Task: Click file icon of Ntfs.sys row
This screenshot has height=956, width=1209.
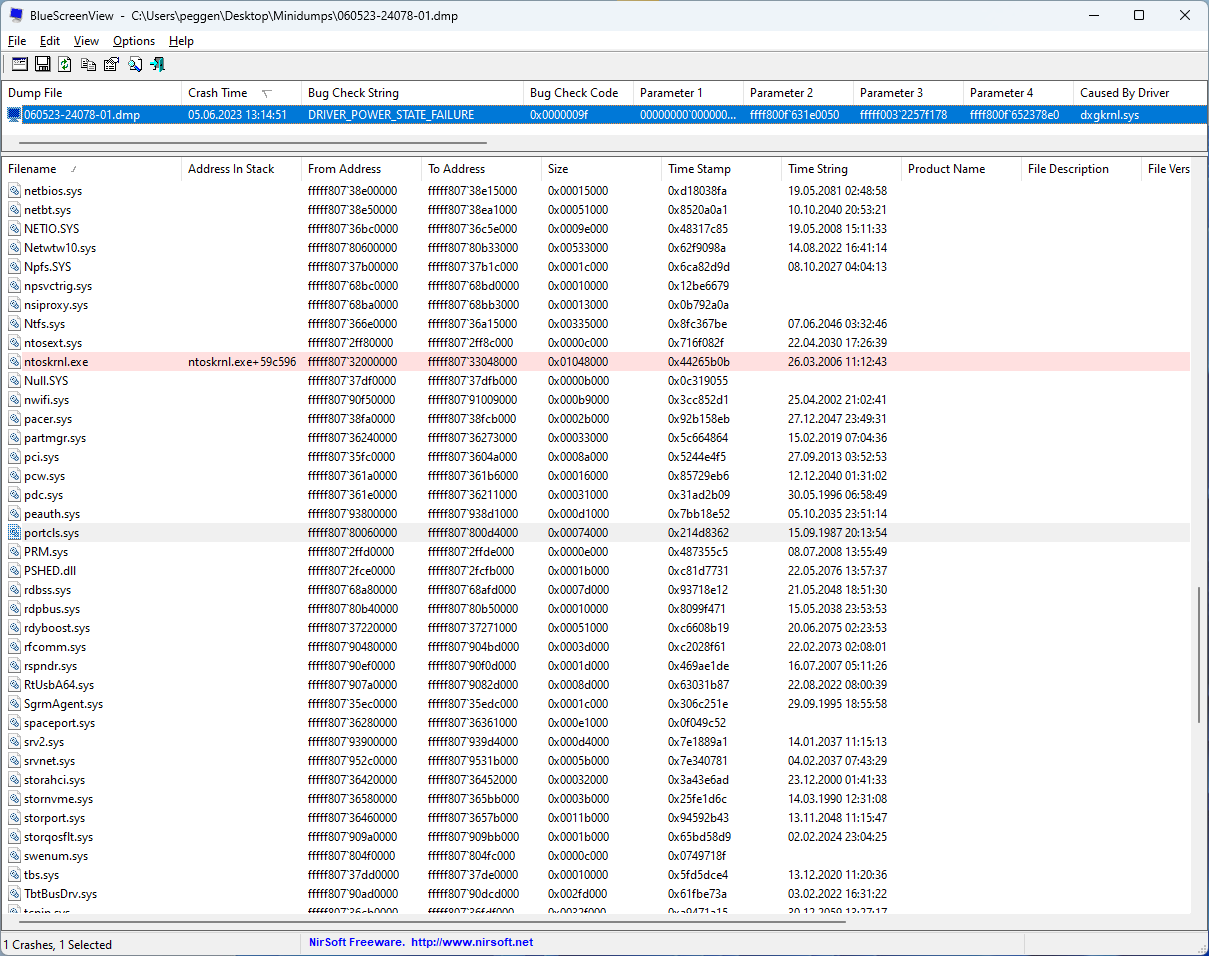Action: tap(15, 324)
